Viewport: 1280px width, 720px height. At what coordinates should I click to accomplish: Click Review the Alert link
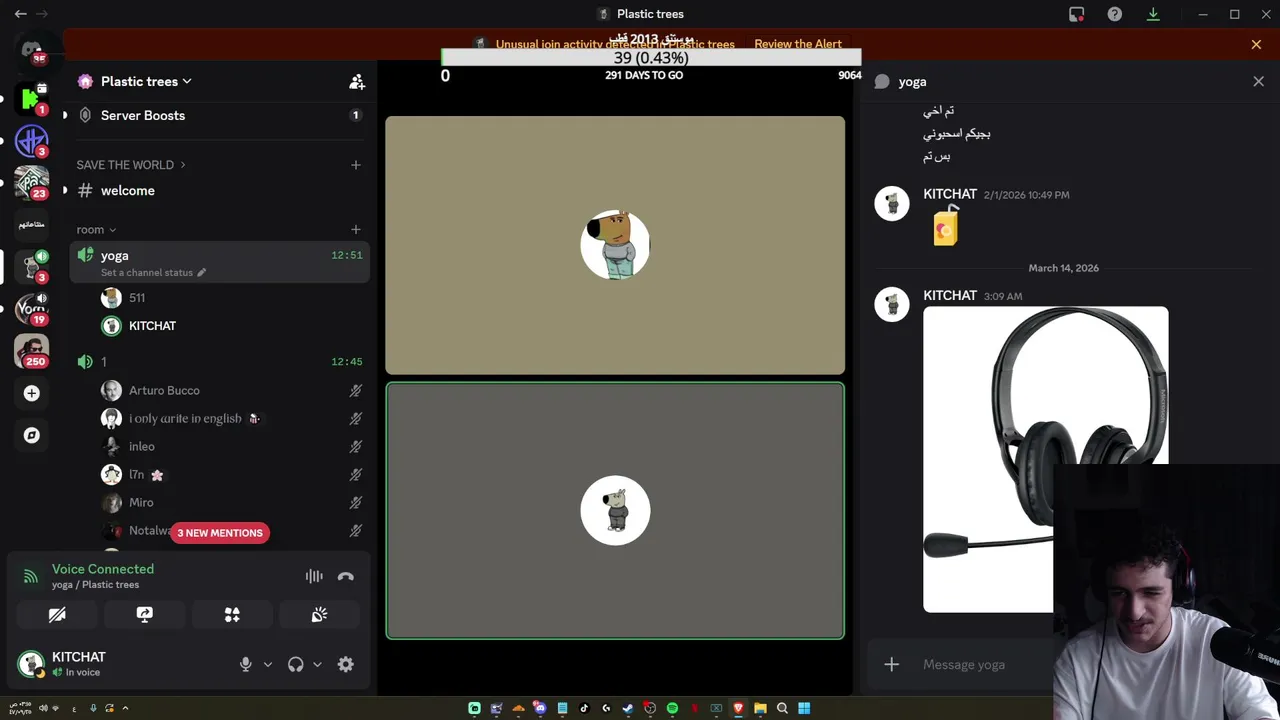(x=798, y=44)
